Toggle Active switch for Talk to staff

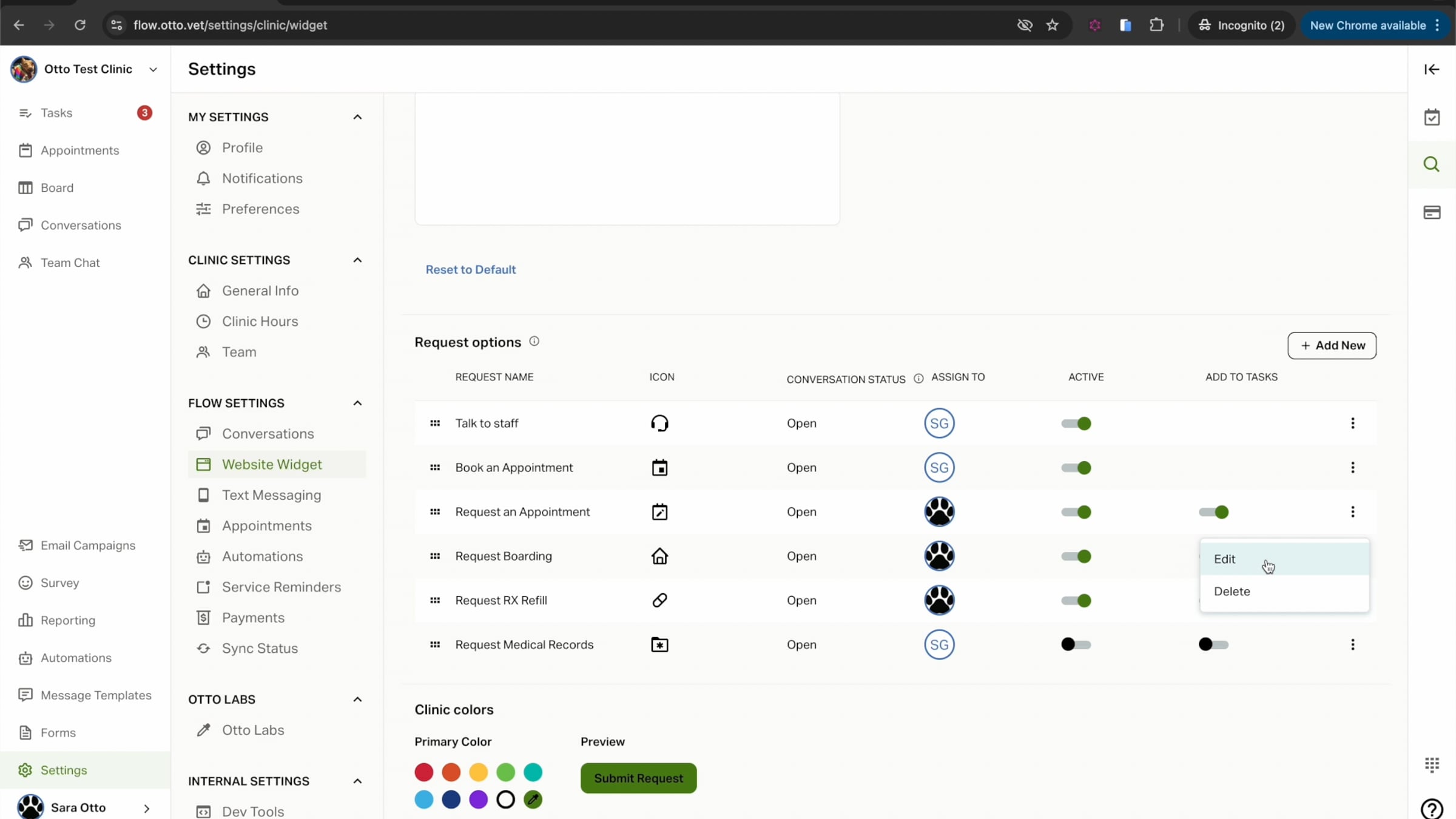(x=1076, y=423)
